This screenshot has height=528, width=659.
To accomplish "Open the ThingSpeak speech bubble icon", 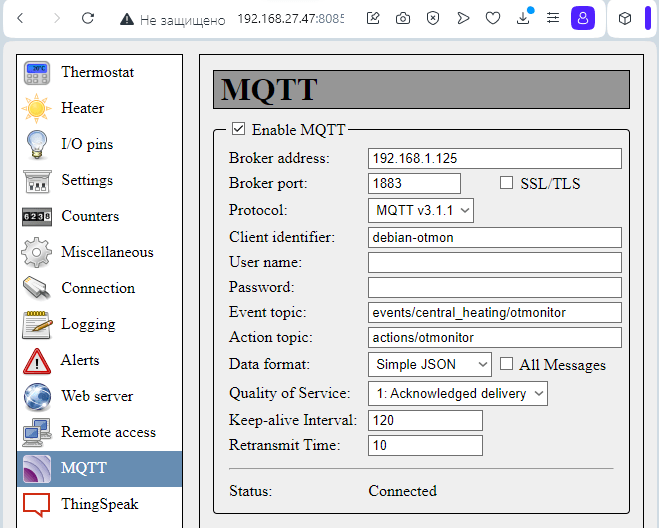I will [37, 504].
